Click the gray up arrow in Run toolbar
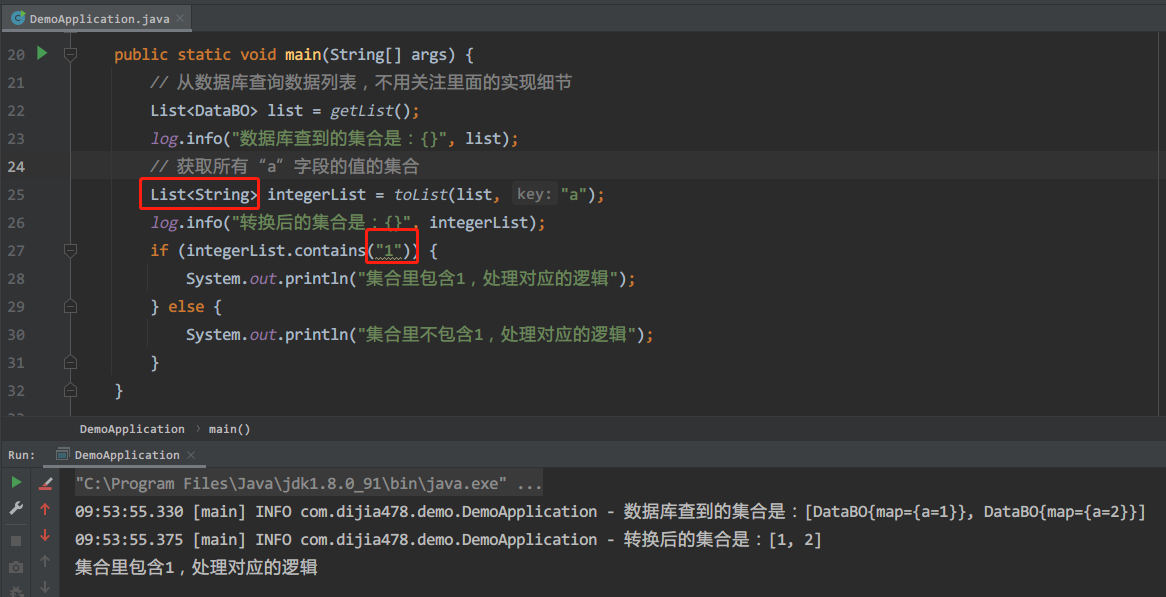This screenshot has width=1166, height=597. [x=45, y=561]
